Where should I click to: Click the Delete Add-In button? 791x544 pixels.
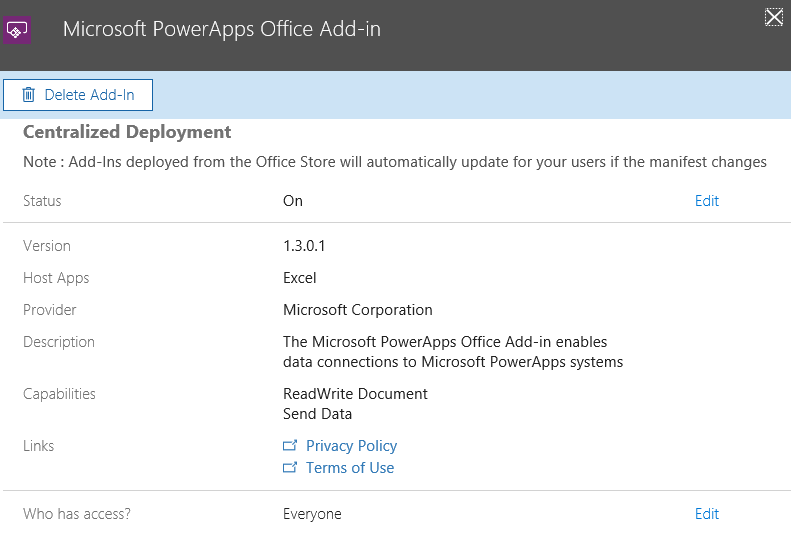(78, 95)
